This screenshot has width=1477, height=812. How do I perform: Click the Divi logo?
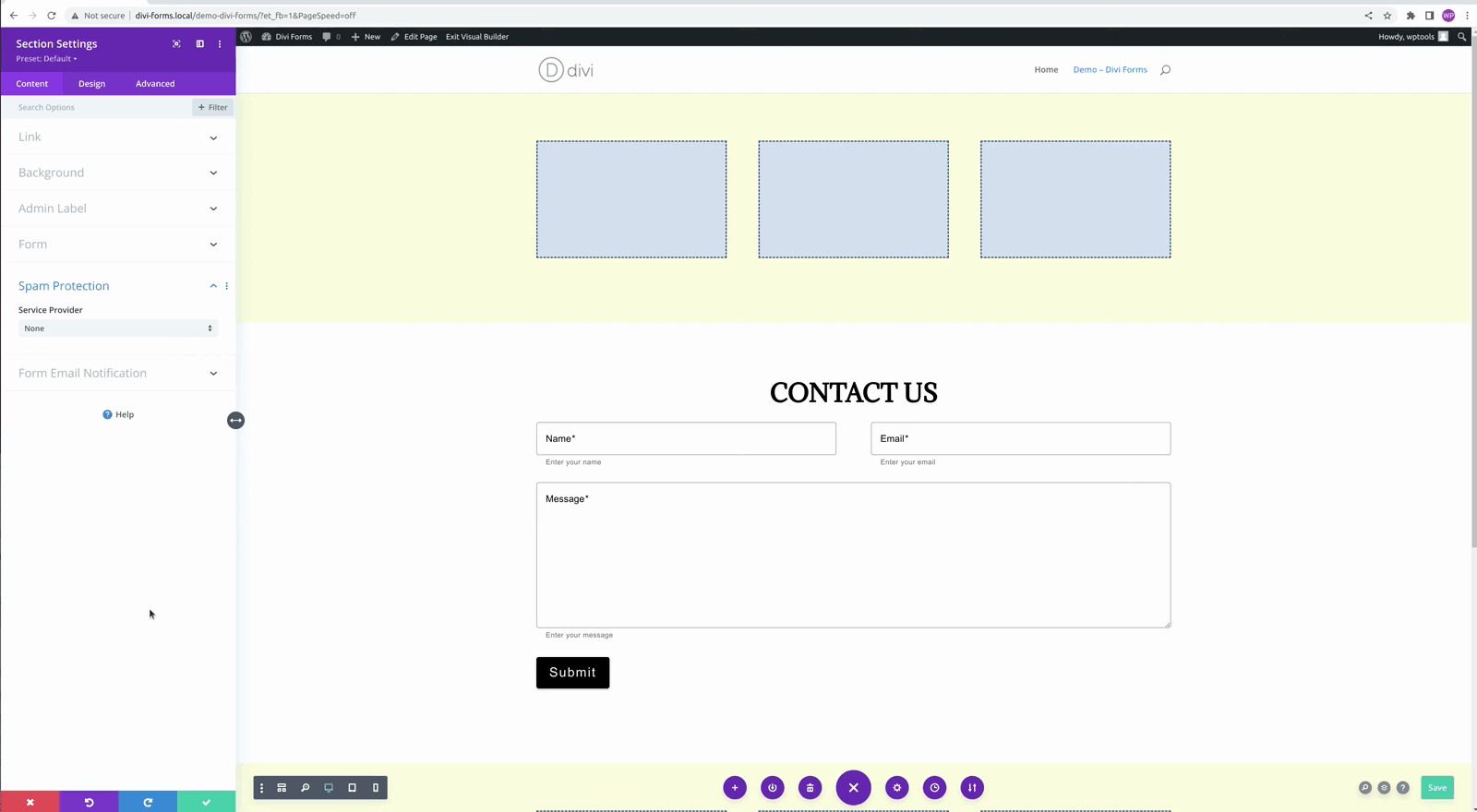[566, 70]
